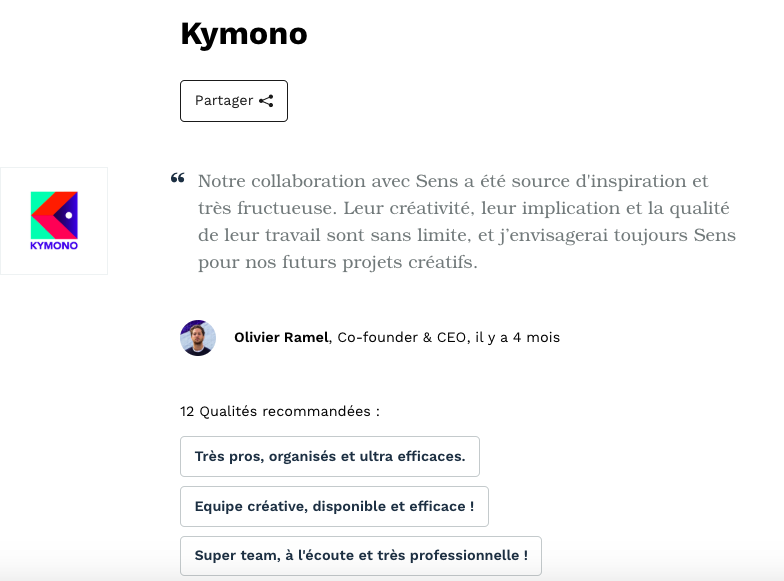Click the 'il y a 4 mois' timestamp

click(517, 338)
